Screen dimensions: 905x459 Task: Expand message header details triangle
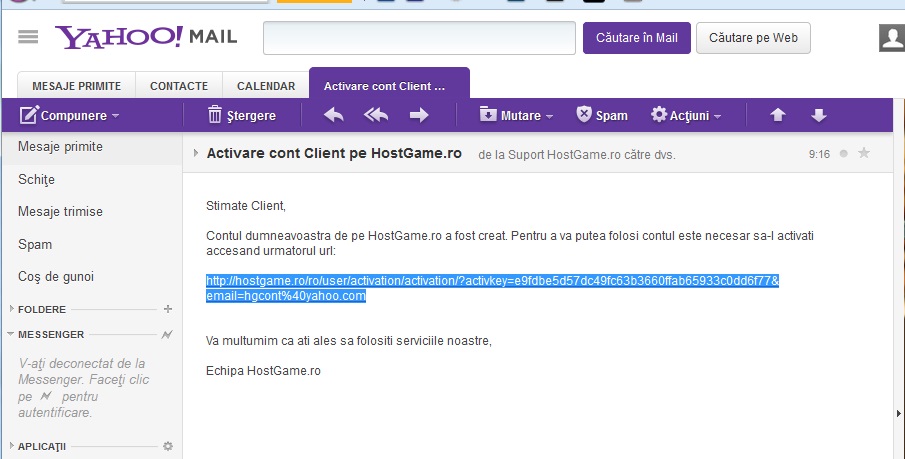[x=196, y=153]
